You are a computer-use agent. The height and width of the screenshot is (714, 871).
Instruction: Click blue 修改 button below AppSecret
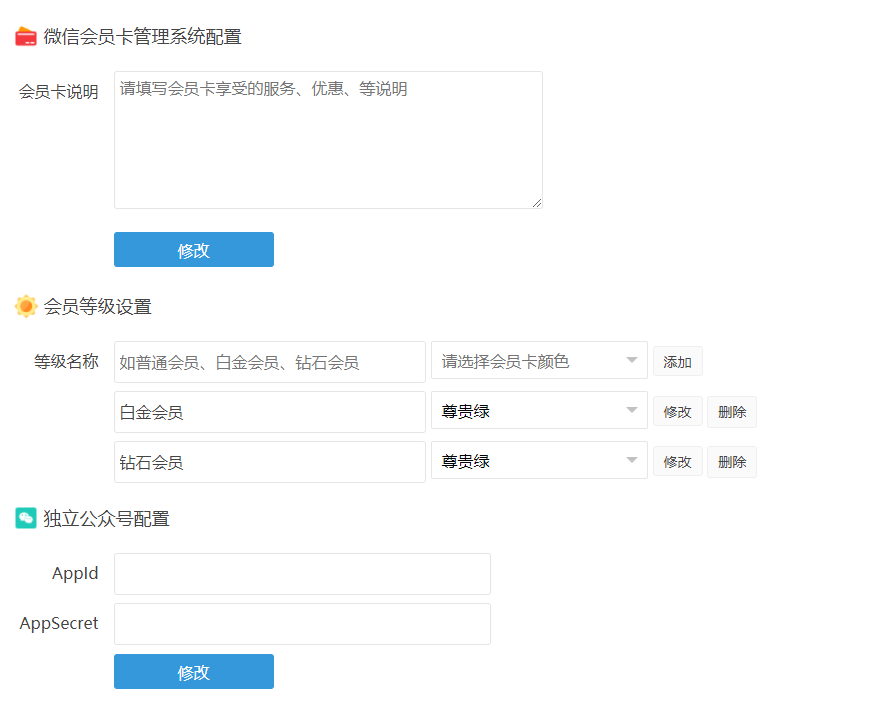pyautogui.click(x=193, y=672)
